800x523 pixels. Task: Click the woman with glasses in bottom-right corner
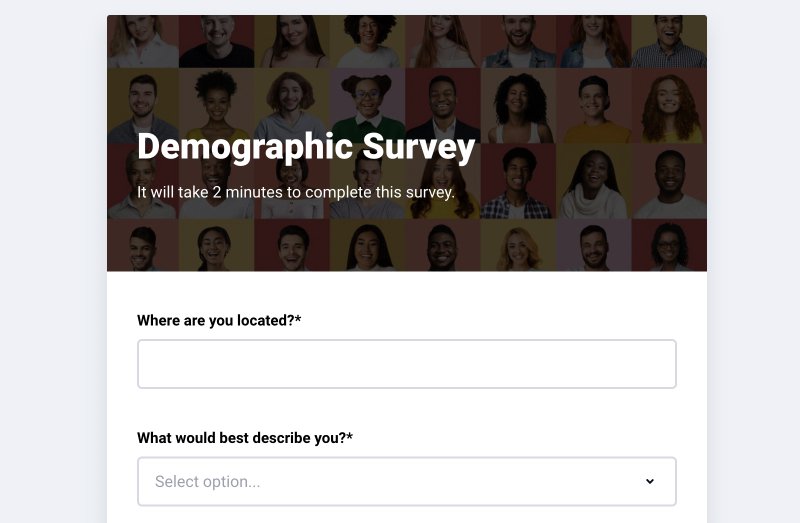670,246
